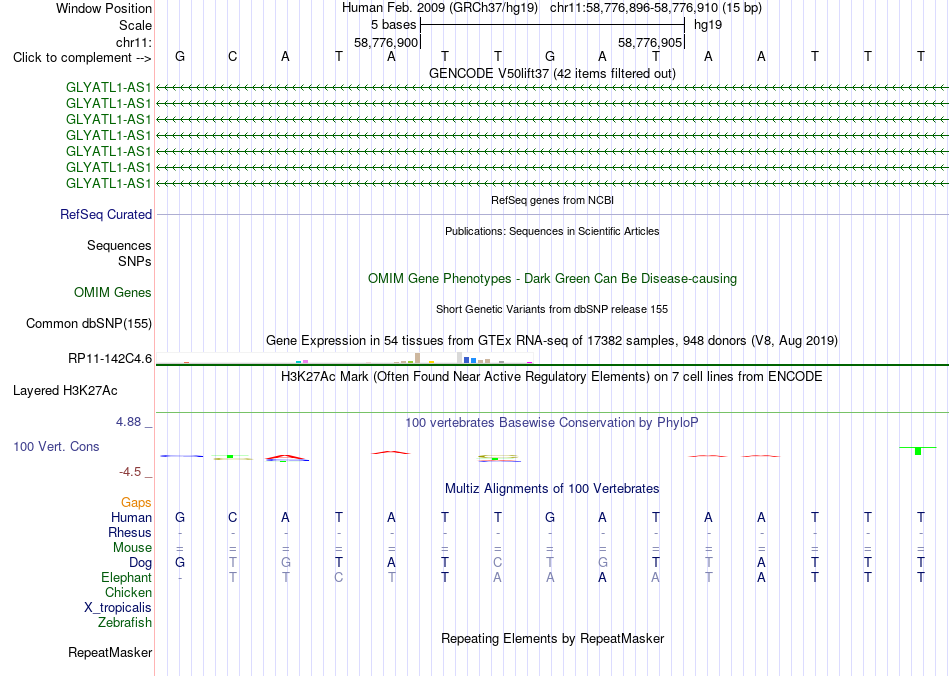Viewport: 950px width, 676px height.
Task: Click the 58,776,900 position marker
Action: [x=386, y=42]
